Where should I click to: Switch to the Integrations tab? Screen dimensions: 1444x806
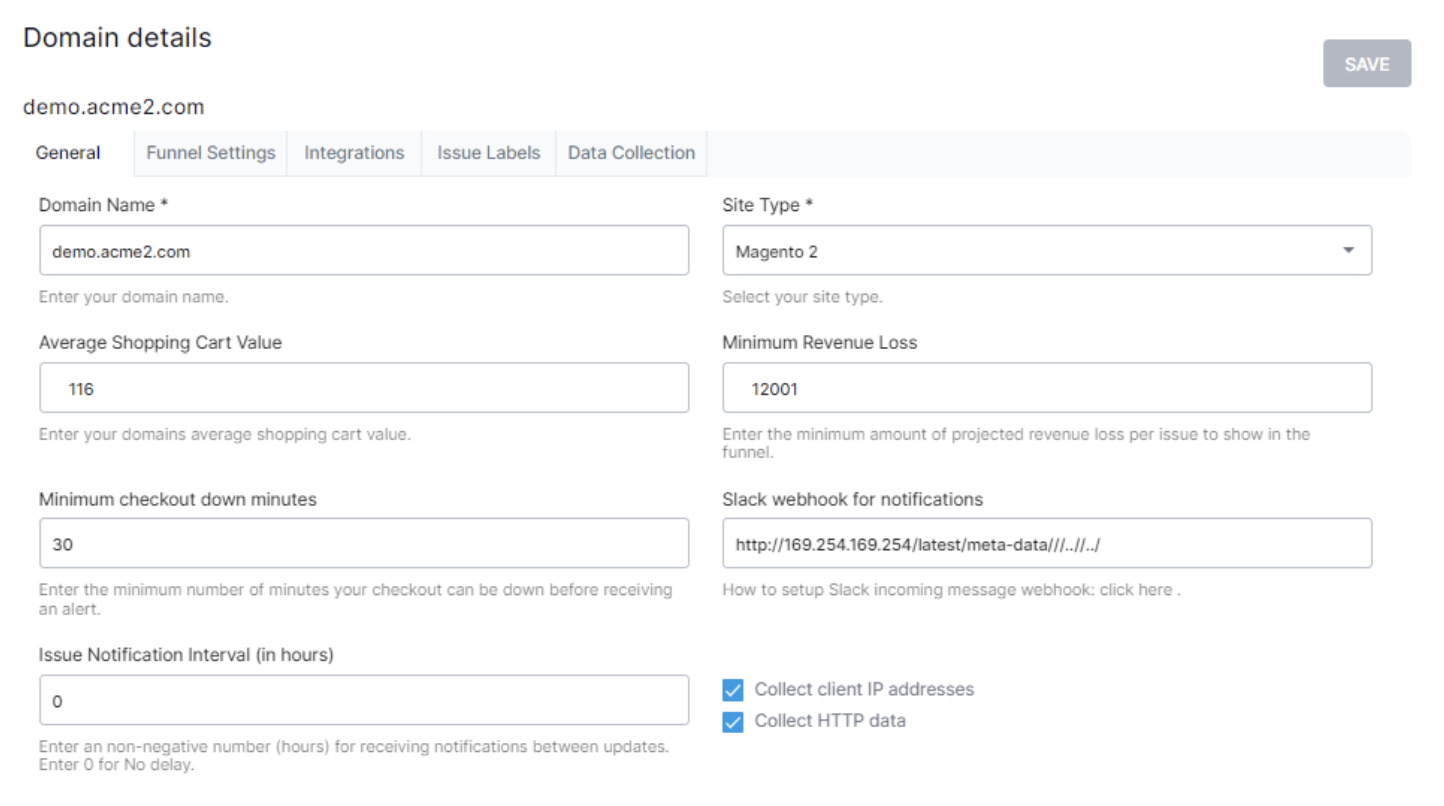354,153
